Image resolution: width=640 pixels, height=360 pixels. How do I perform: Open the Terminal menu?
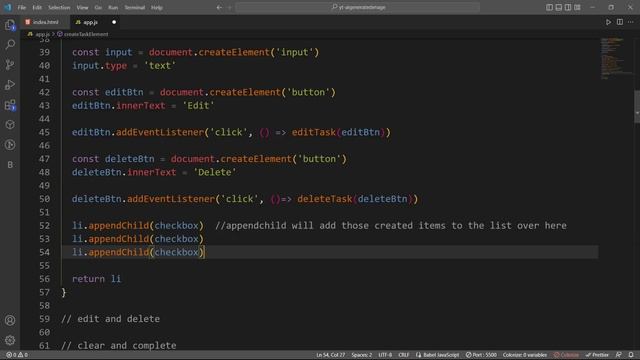135,7
